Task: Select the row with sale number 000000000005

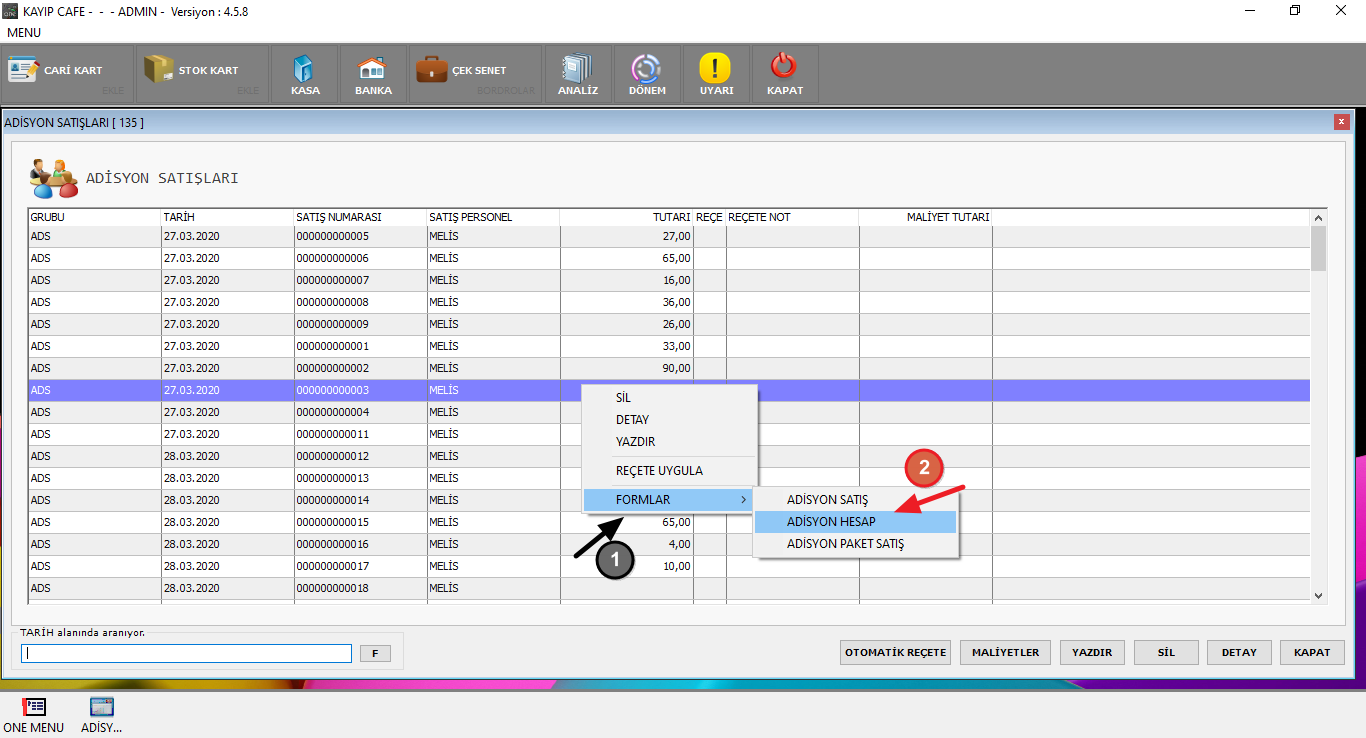Action: 669,236
